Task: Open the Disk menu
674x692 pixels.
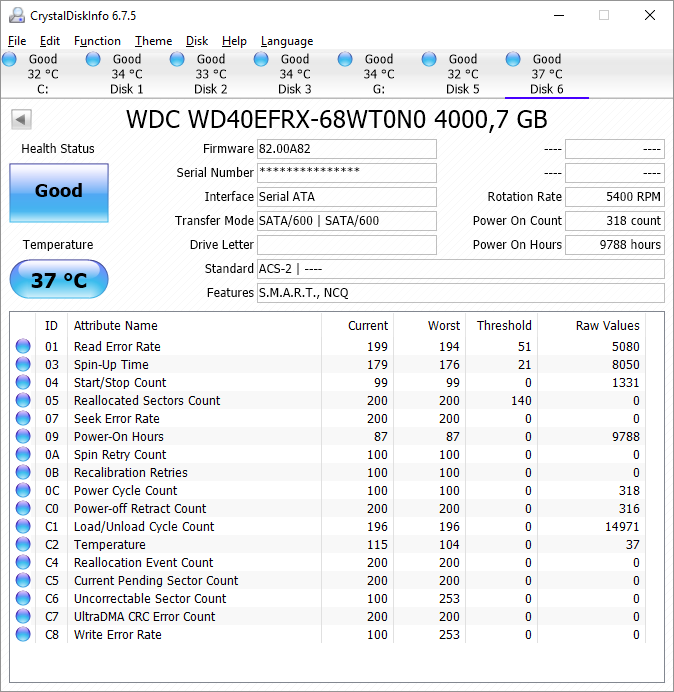Action: 197,41
